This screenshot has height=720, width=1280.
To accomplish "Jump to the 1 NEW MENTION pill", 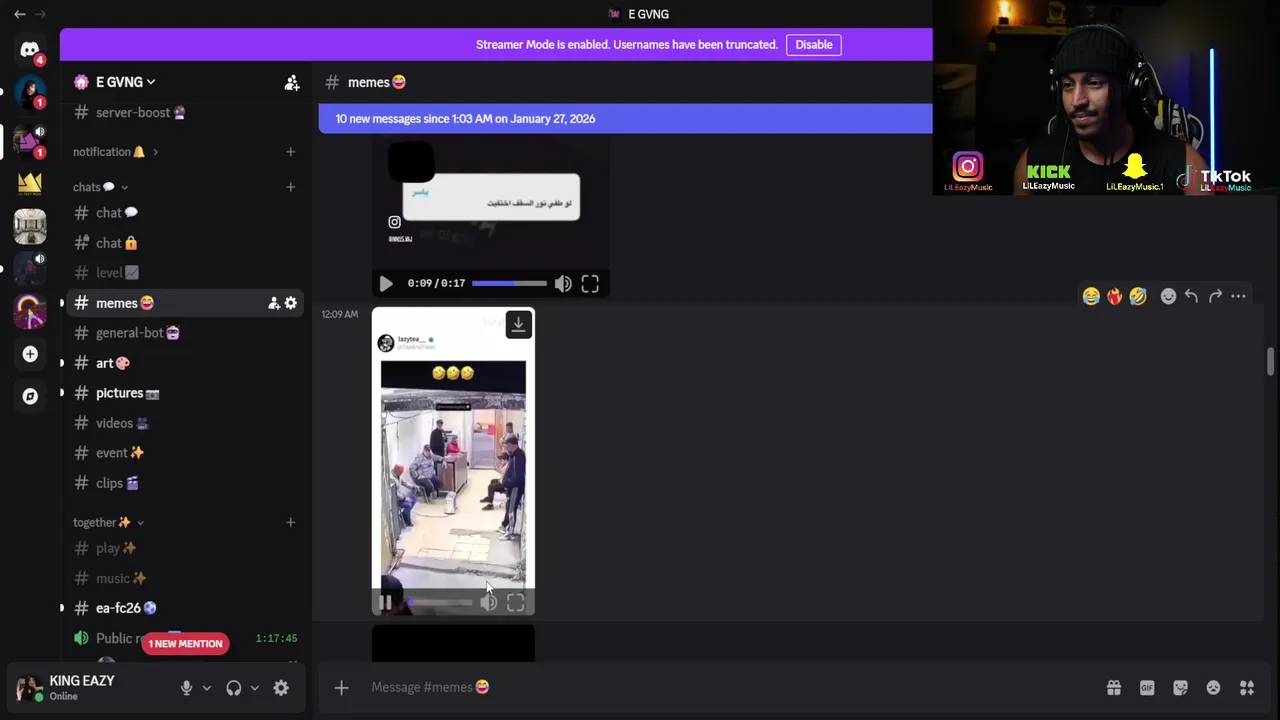I will [x=185, y=644].
